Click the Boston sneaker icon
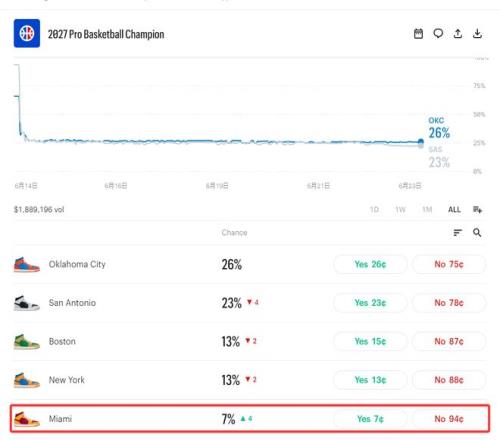This screenshot has height=440, width=500. 27,342
